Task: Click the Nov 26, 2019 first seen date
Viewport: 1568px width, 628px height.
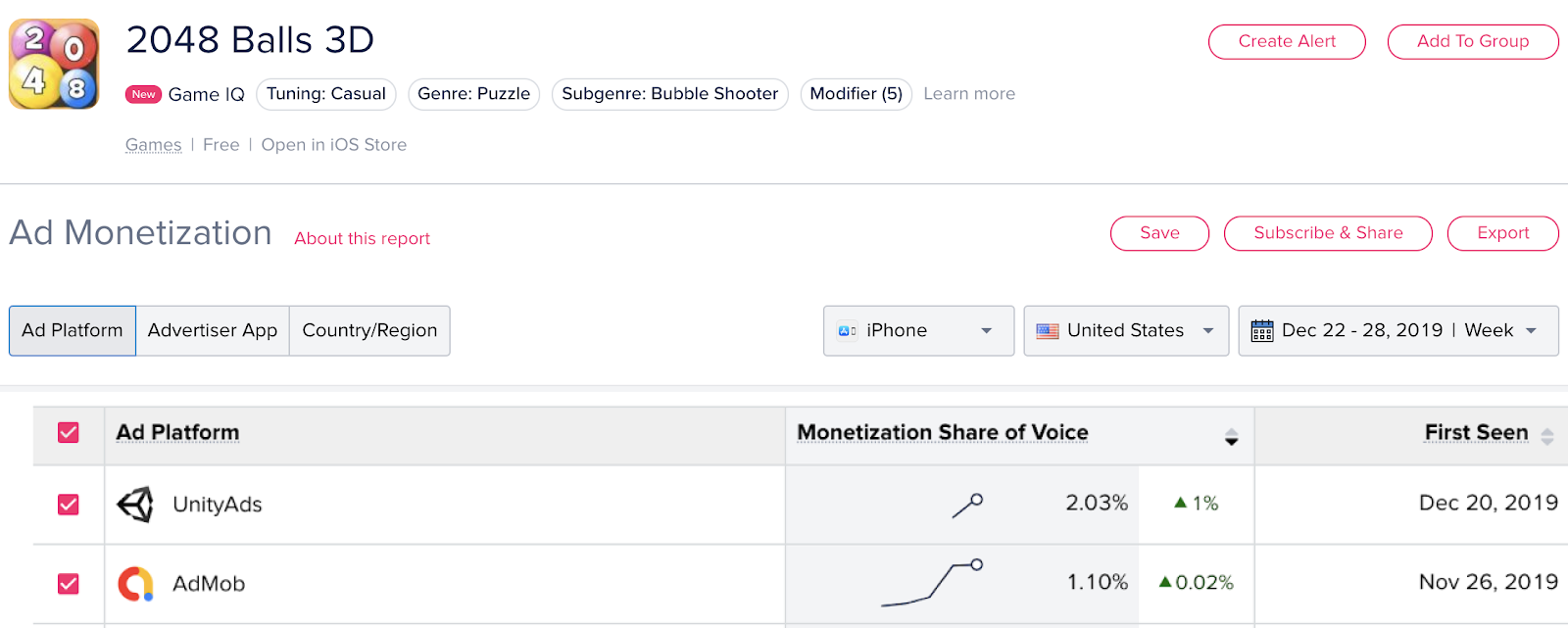Action: 1489,582
